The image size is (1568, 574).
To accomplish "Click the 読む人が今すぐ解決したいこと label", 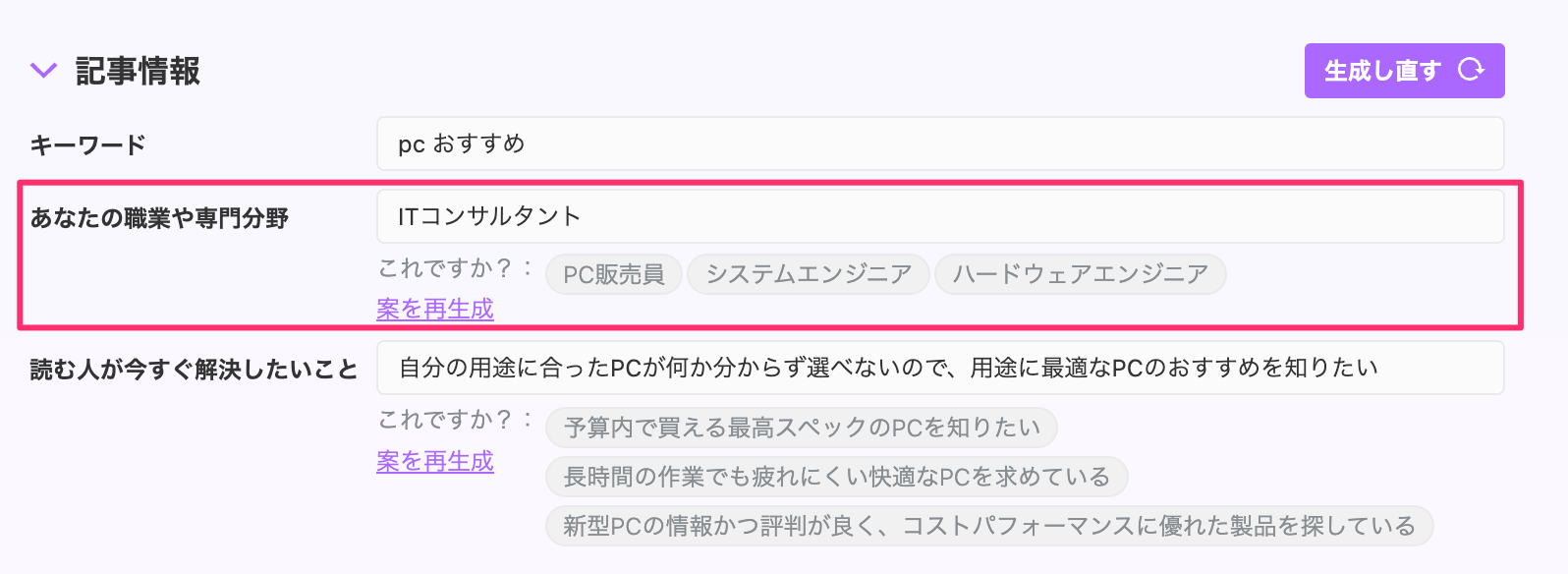I will [x=194, y=370].
